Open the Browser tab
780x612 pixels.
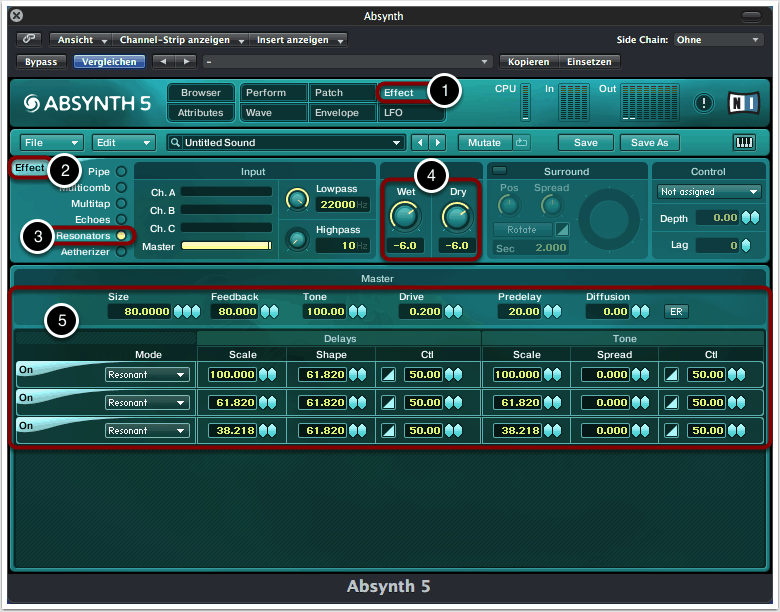pos(201,93)
